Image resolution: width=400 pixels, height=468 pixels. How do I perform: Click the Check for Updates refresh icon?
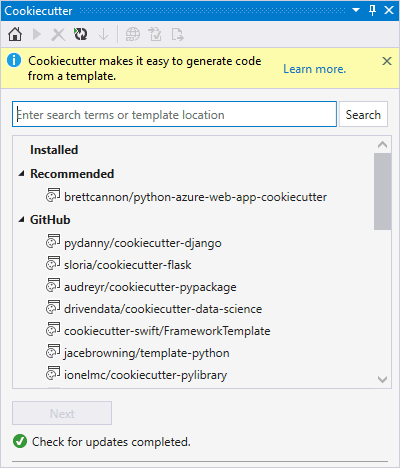click(80, 34)
